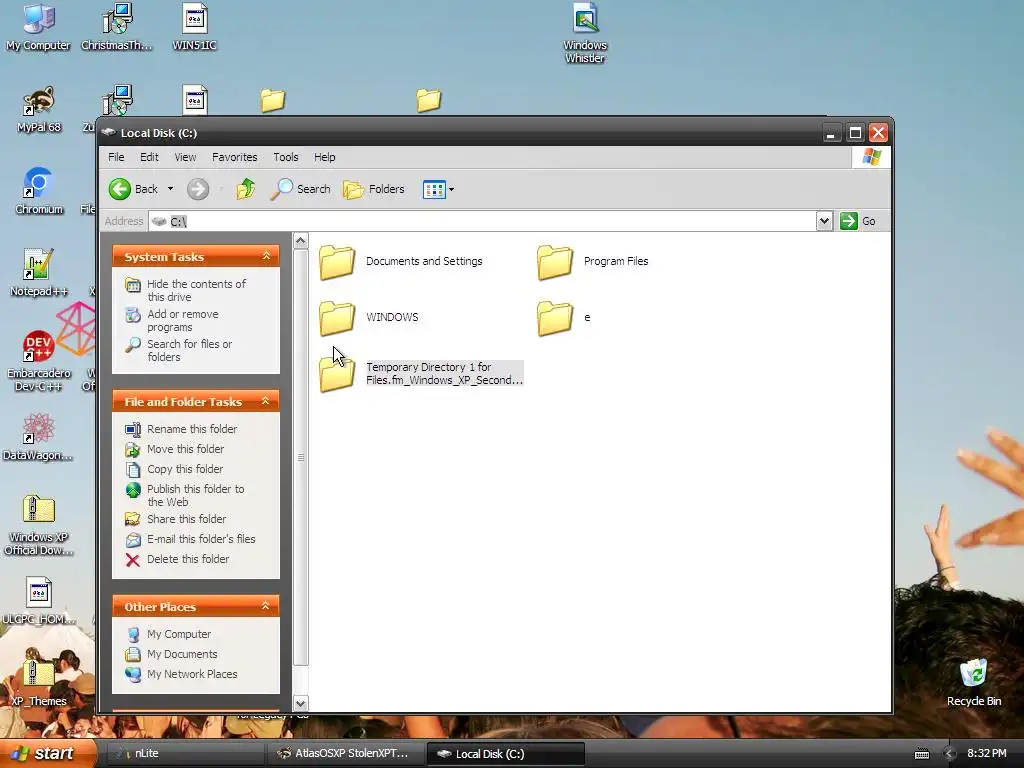1024x768 pixels.
Task: Select the Embarcadero Dev-C++ shortcut
Action: (39, 362)
